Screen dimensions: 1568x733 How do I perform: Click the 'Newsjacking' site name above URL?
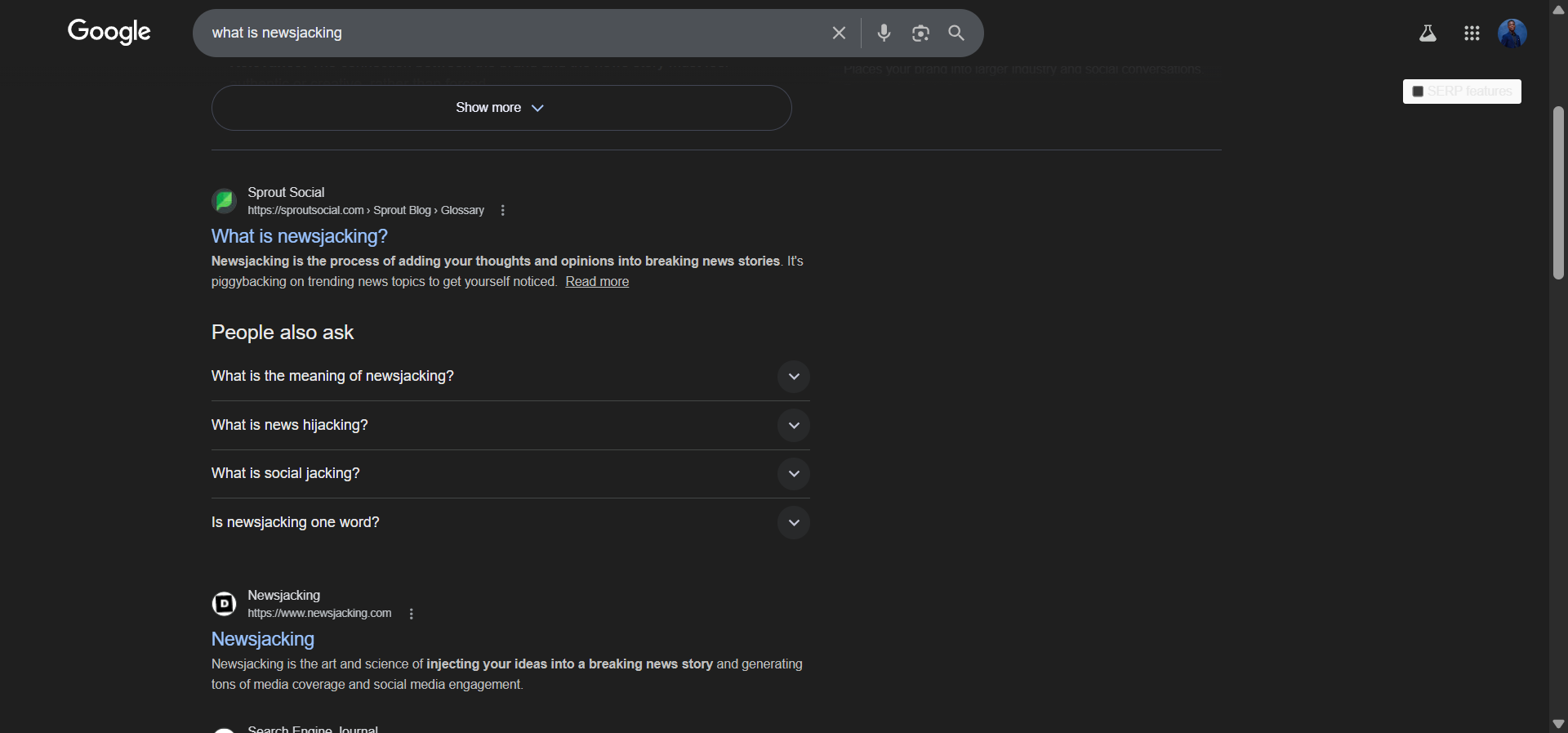[x=283, y=595]
